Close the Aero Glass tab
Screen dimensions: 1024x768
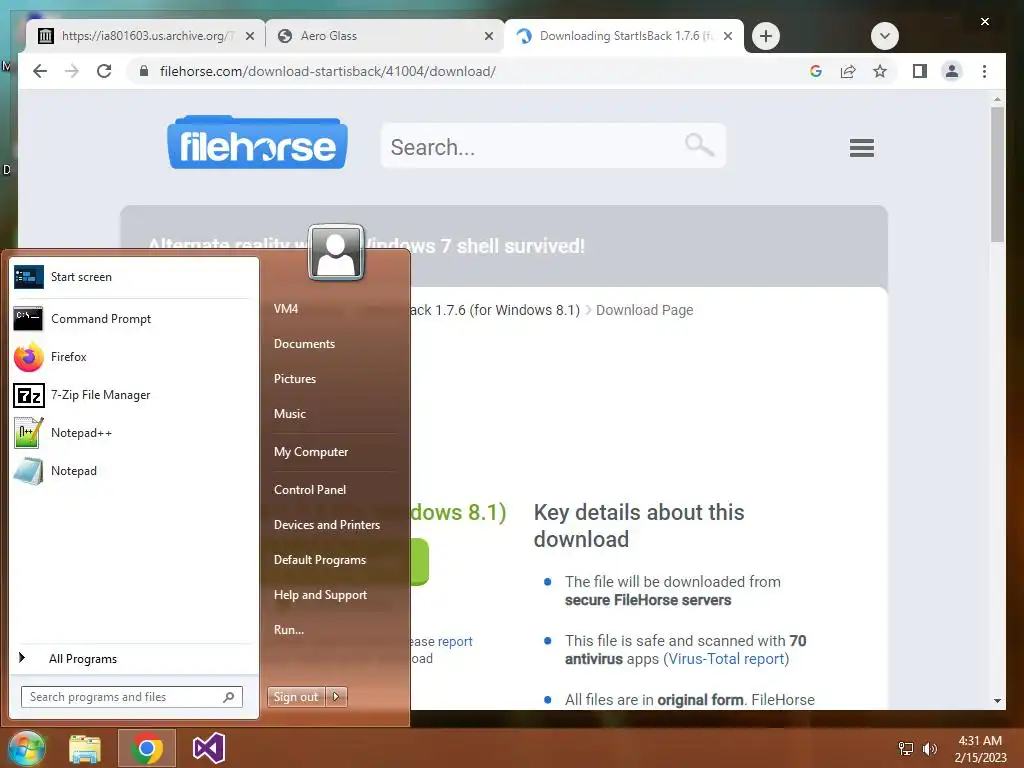coord(488,36)
